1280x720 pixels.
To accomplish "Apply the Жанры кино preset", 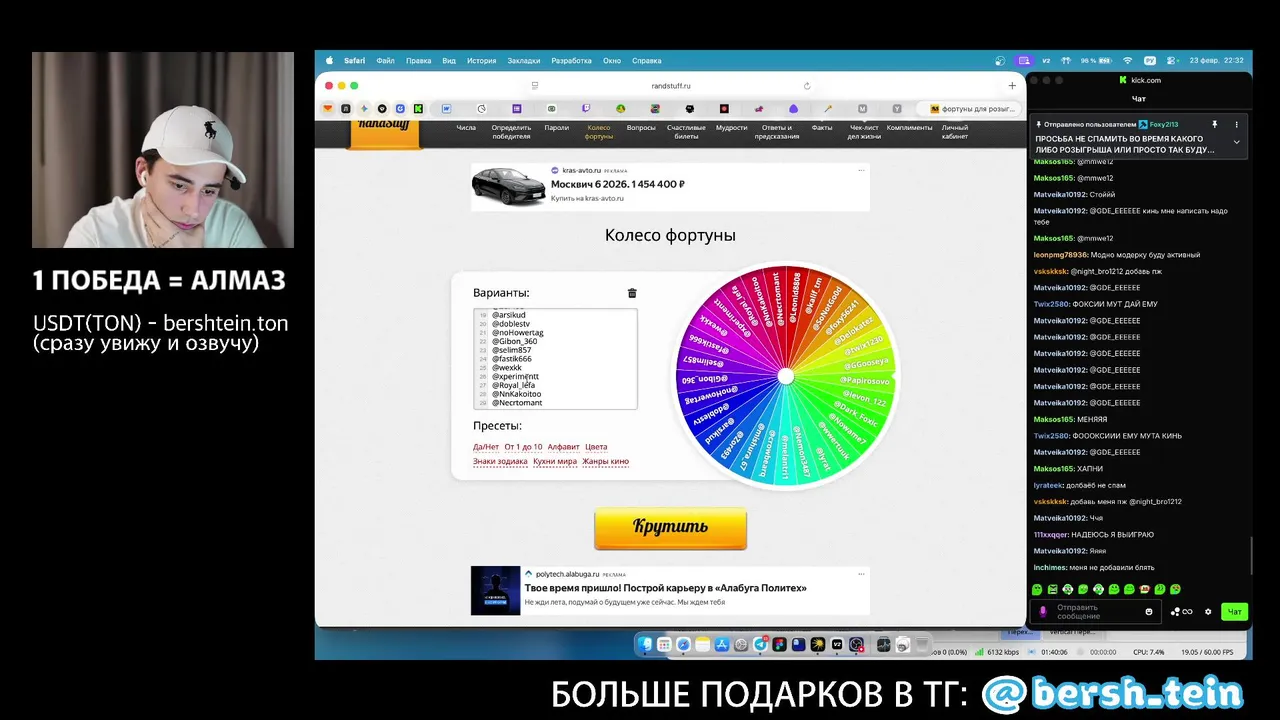I will point(605,461).
